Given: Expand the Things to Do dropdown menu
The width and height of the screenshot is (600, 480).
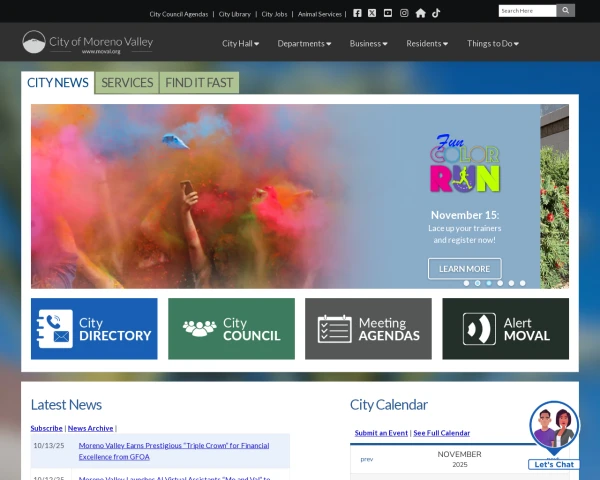Looking at the screenshot, I should pos(493,44).
